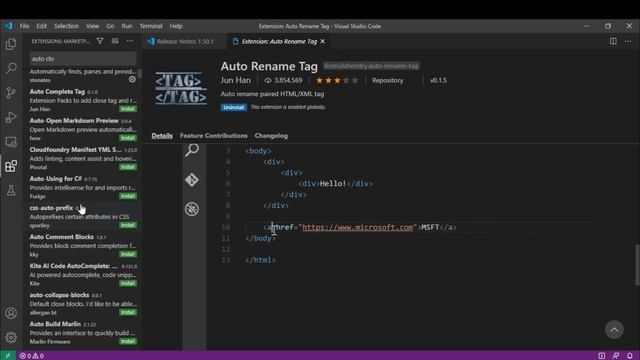Click the extensions list scrollbar
The height and width of the screenshot is (360, 640).
(x=140, y=74)
